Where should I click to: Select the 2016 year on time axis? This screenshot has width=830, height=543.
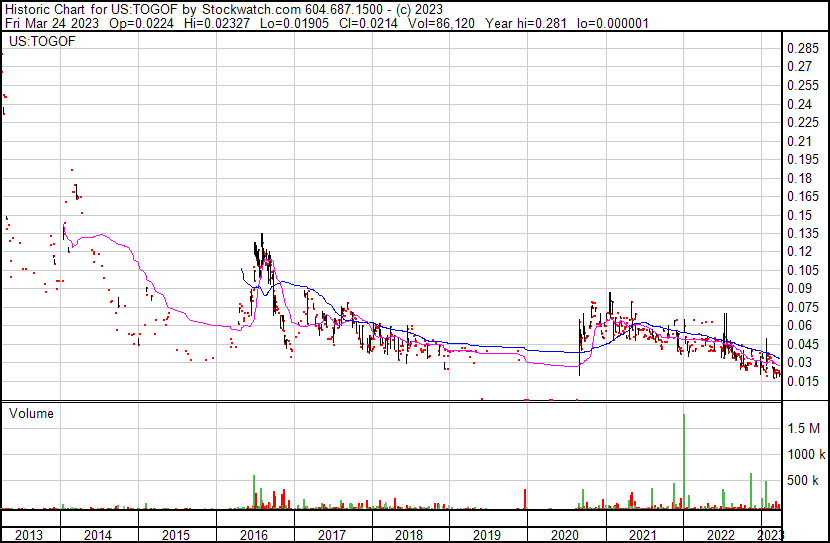(x=255, y=535)
